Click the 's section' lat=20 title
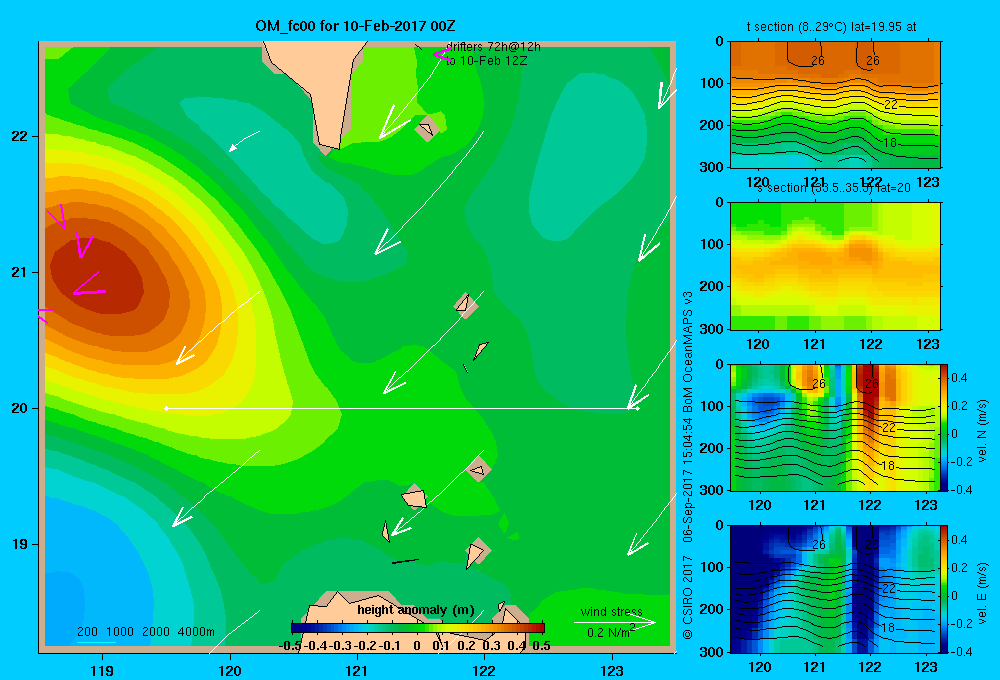The width and height of the screenshot is (1000, 680). [x=834, y=188]
